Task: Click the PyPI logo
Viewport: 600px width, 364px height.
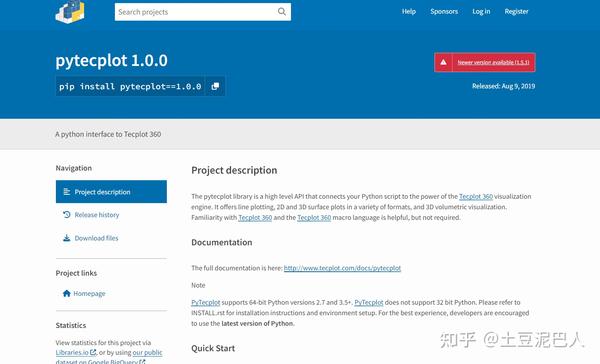Action: tap(70, 12)
